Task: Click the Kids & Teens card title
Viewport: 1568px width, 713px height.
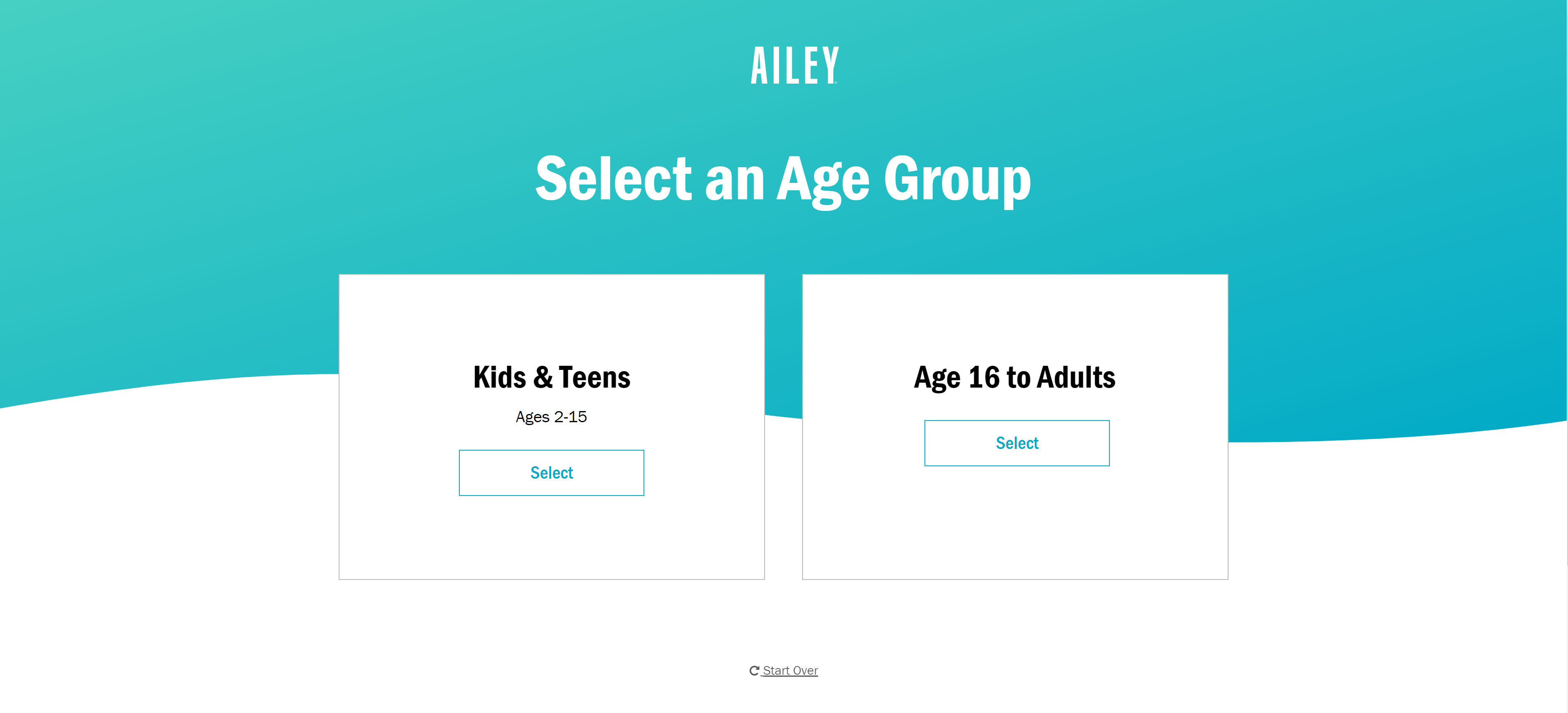Action: coord(552,377)
